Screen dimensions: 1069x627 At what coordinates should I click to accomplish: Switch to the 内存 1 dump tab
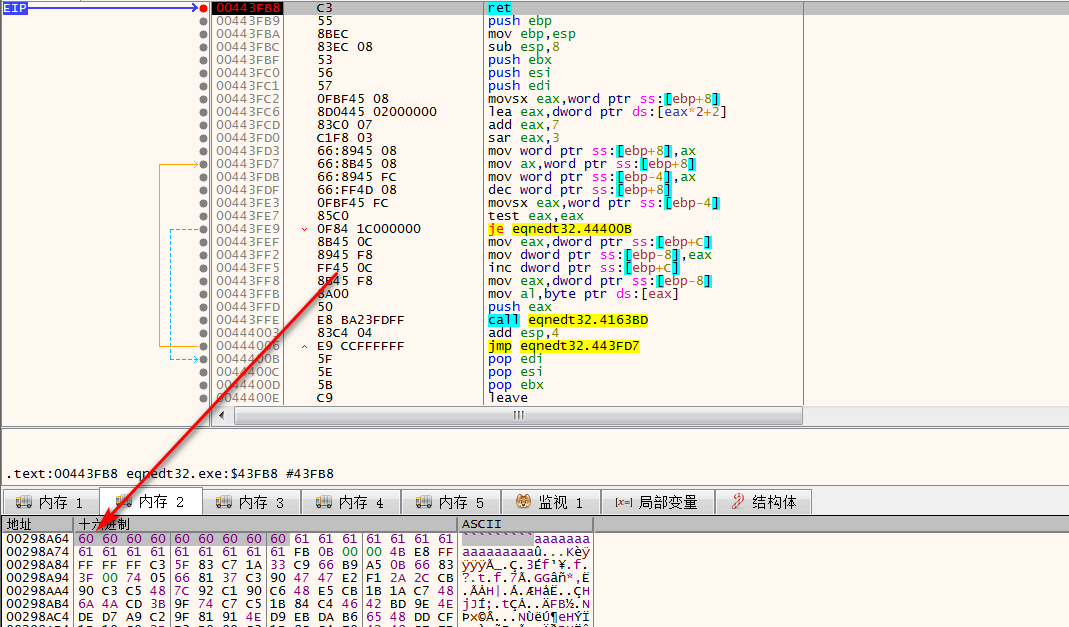click(50, 502)
